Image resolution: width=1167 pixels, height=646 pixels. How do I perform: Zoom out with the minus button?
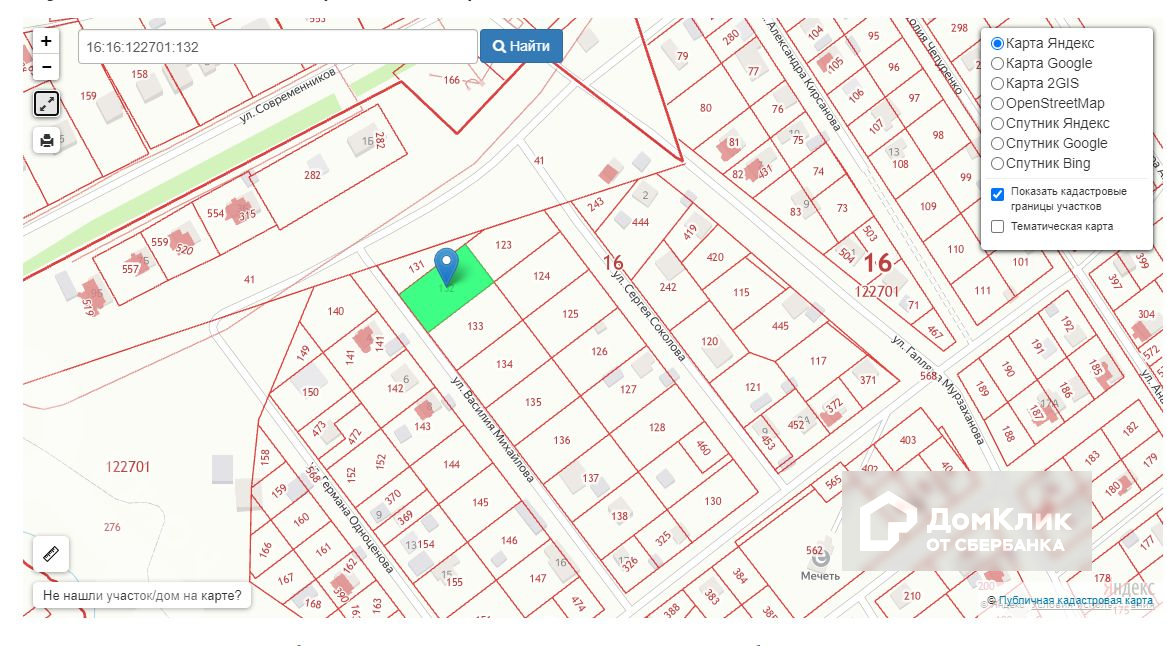click(x=46, y=67)
